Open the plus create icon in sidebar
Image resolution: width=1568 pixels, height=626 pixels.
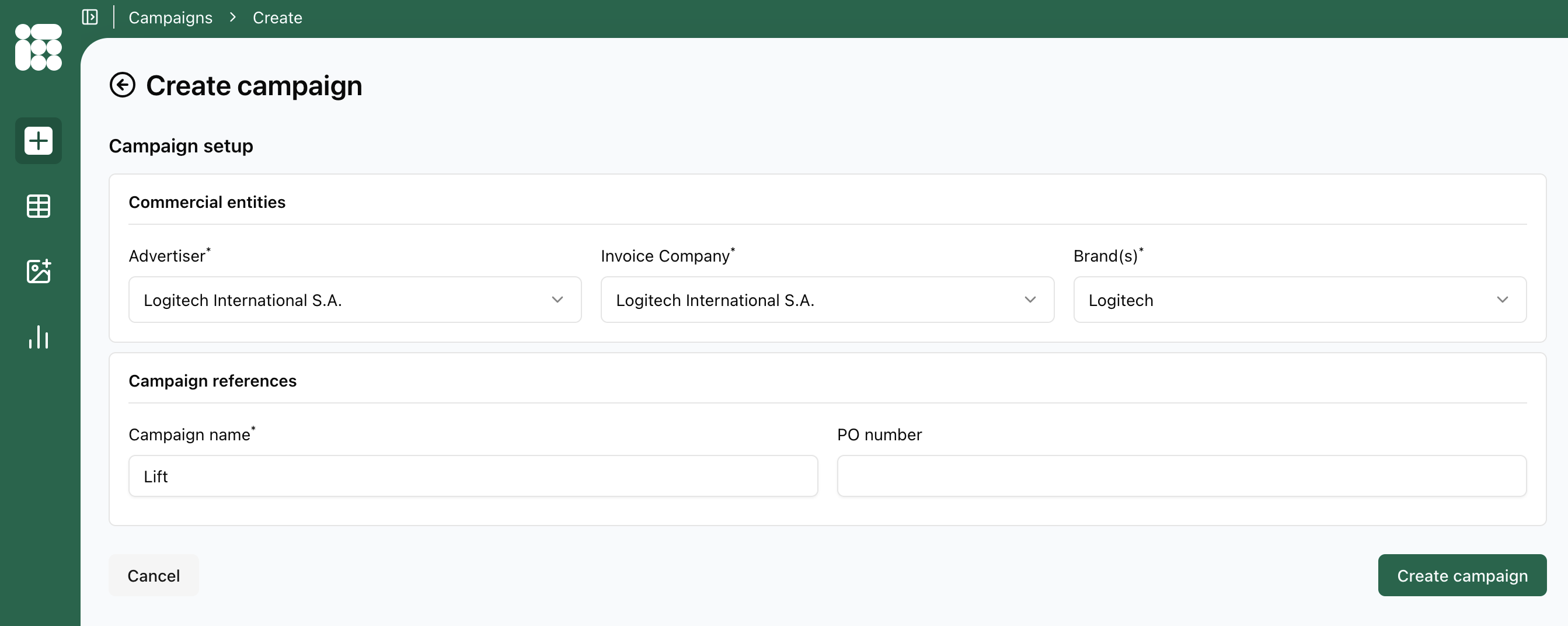click(39, 141)
